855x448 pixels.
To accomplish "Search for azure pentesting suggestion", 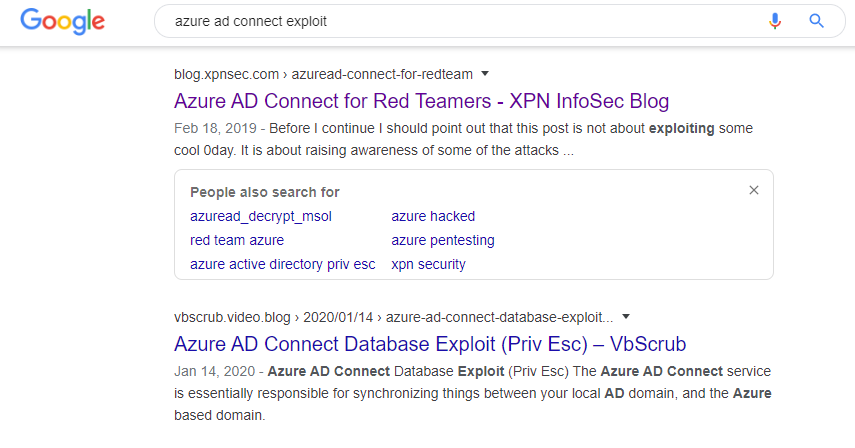I will tap(443, 240).
